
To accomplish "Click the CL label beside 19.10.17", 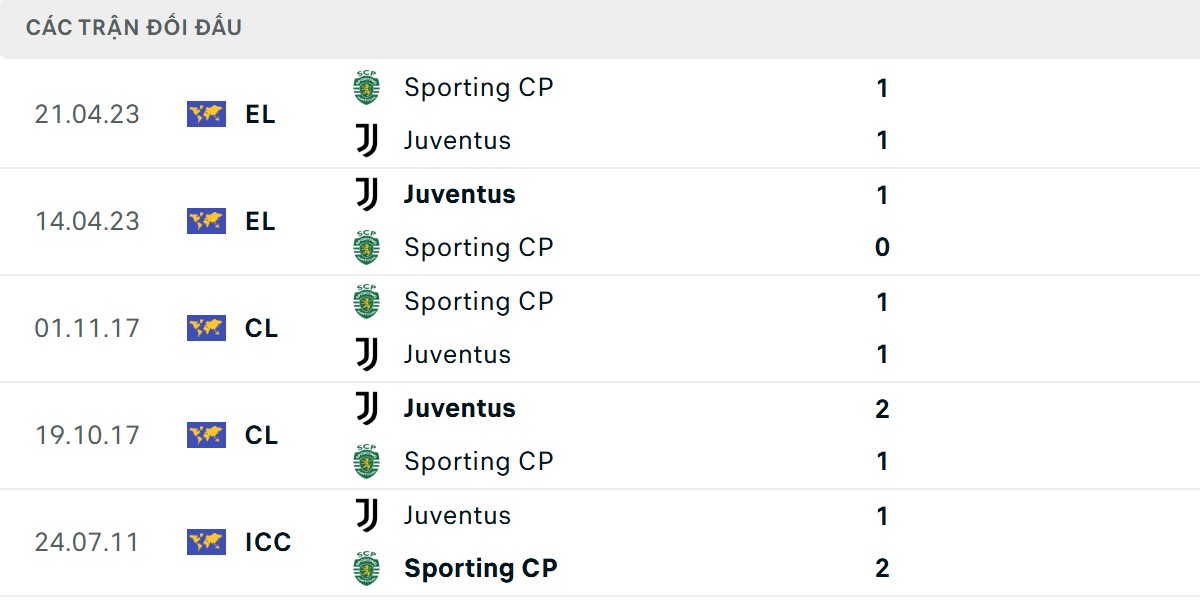I will (263, 435).
